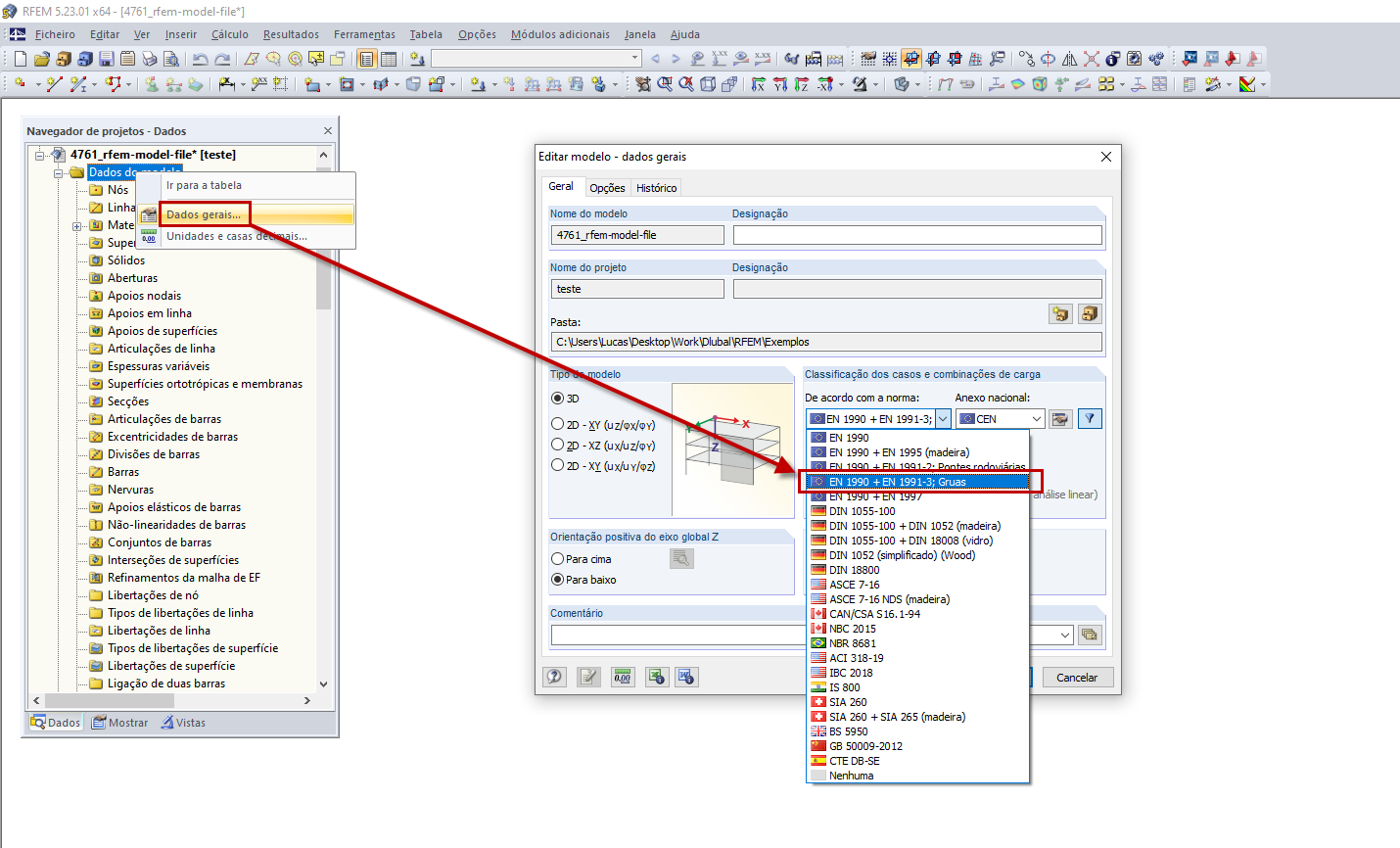Click the Cancelar button
The image size is (1400, 848).
coord(1077,678)
